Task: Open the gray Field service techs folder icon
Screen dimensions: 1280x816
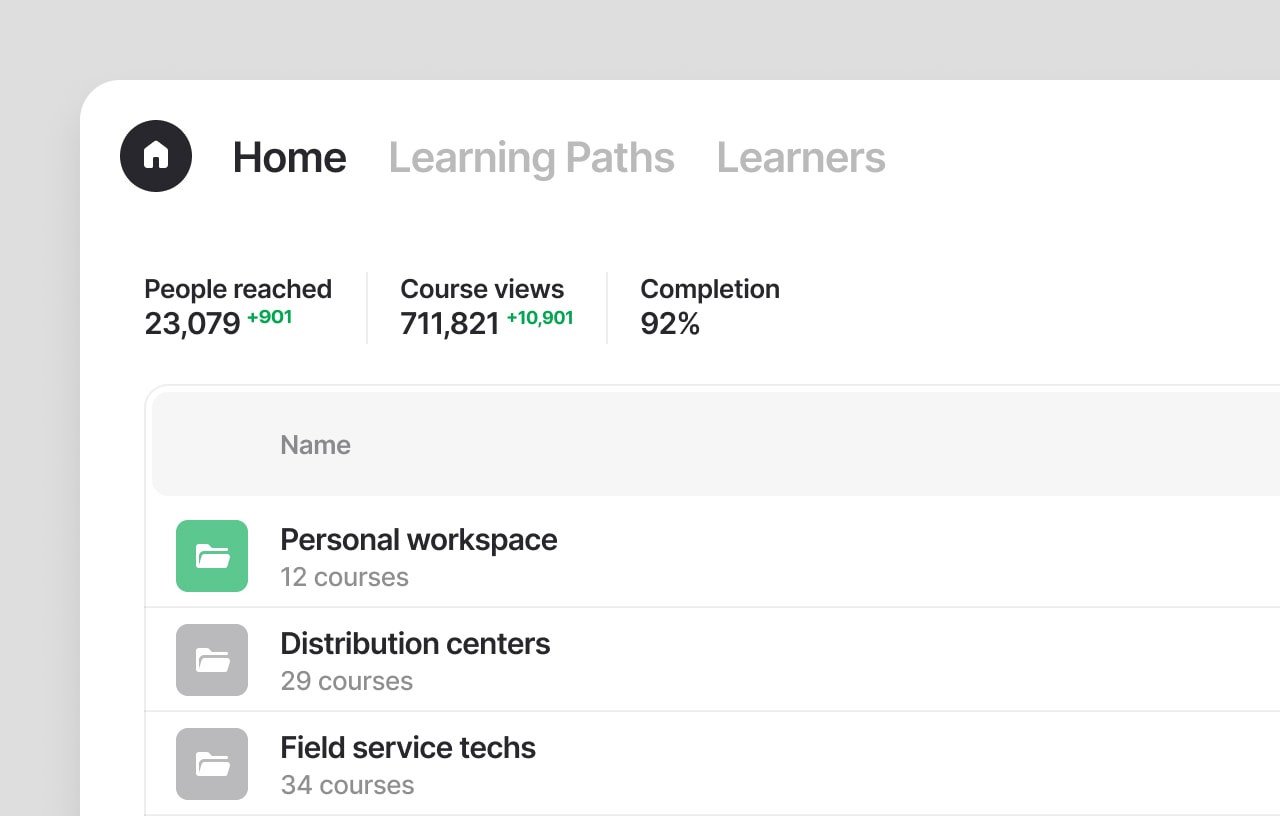Action: [x=212, y=764]
